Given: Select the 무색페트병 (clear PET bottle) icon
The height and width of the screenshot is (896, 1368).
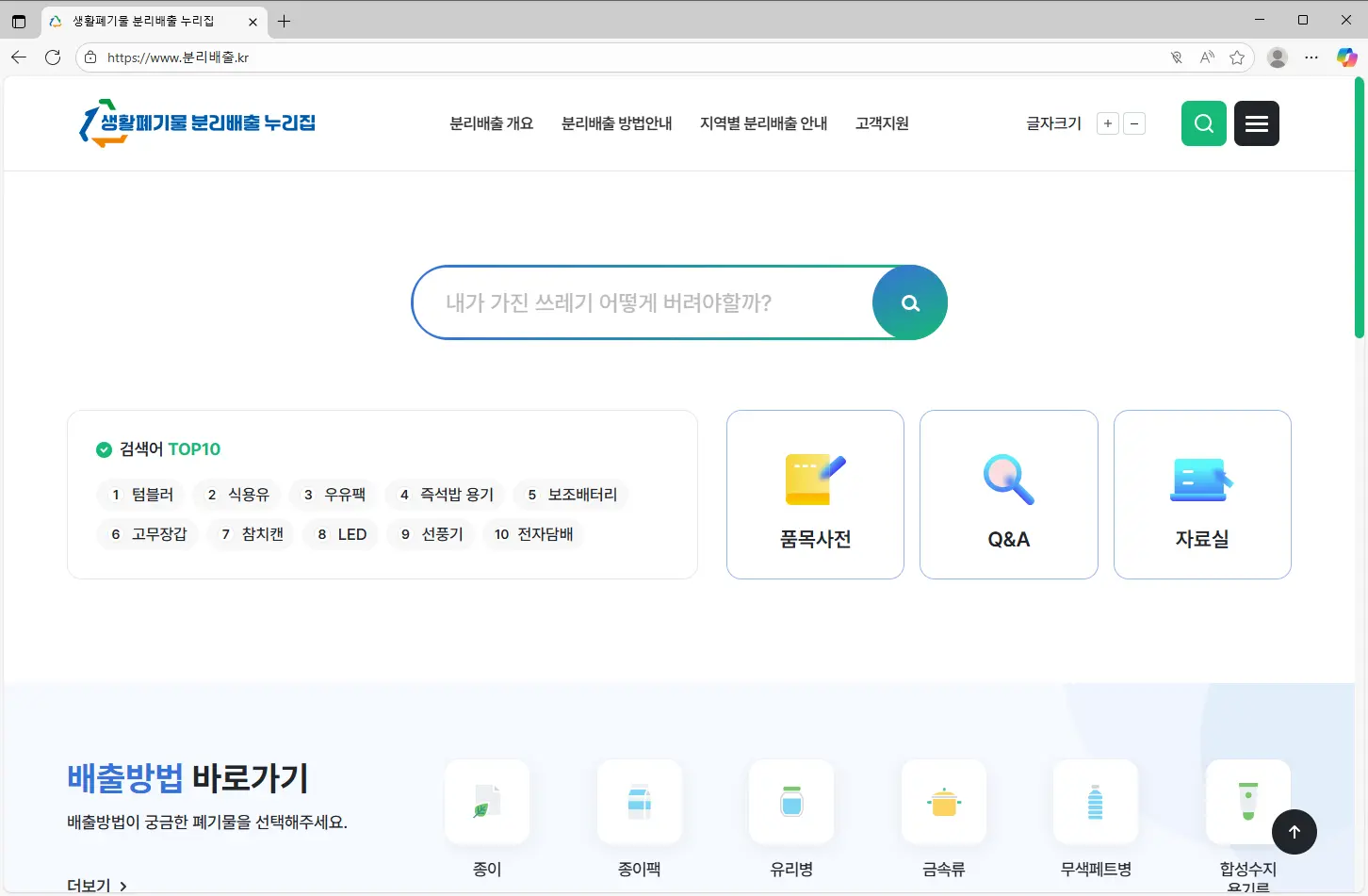Looking at the screenshot, I should [1096, 803].
